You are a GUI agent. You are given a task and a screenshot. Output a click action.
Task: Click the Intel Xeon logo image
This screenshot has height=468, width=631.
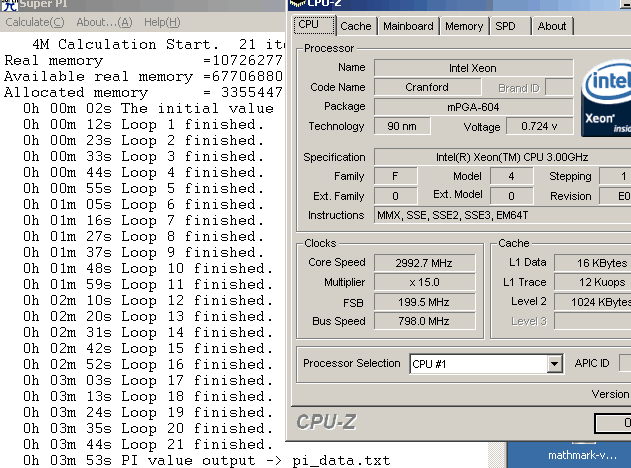[606, 98]
